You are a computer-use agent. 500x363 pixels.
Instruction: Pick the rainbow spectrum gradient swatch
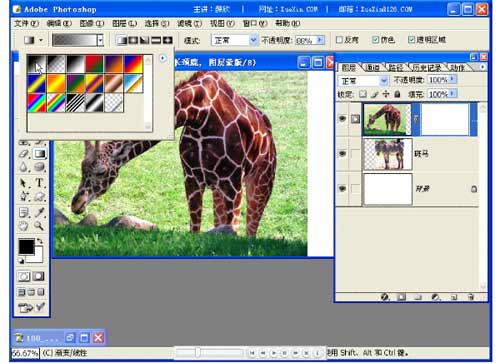tap(37, 103)
